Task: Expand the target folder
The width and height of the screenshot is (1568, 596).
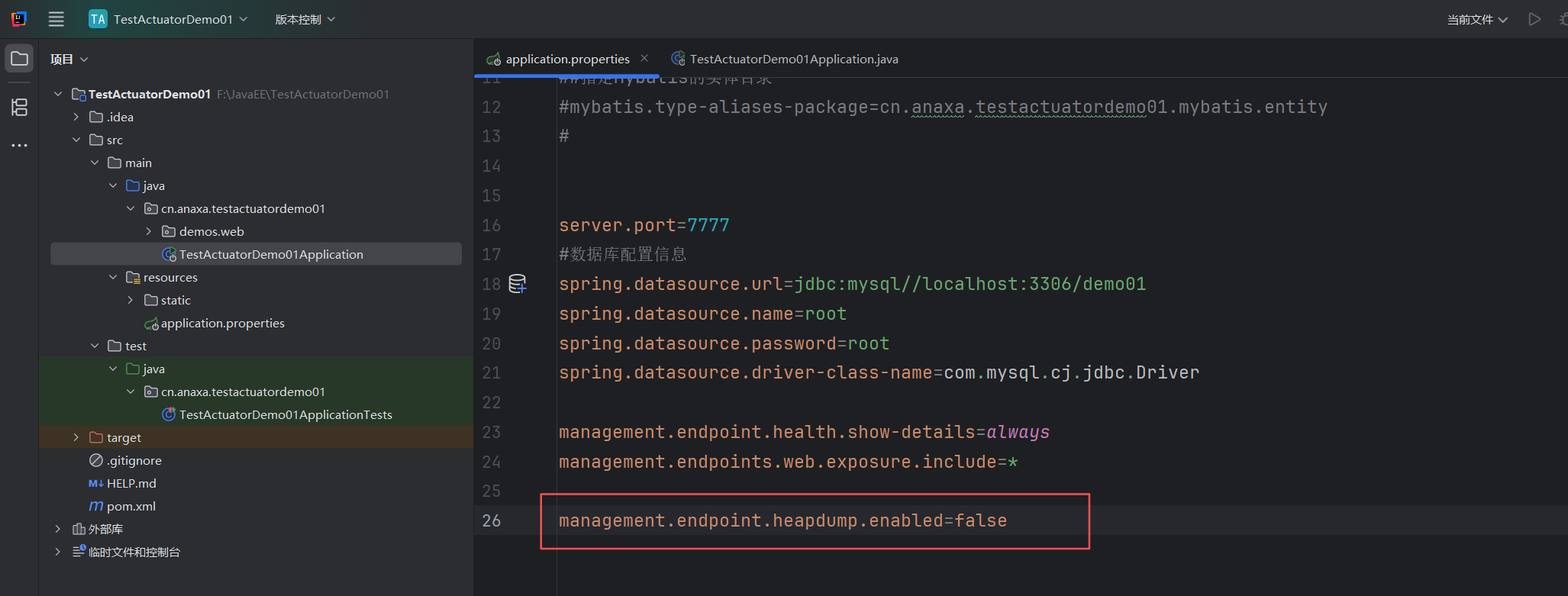Action: coord(76,437)
